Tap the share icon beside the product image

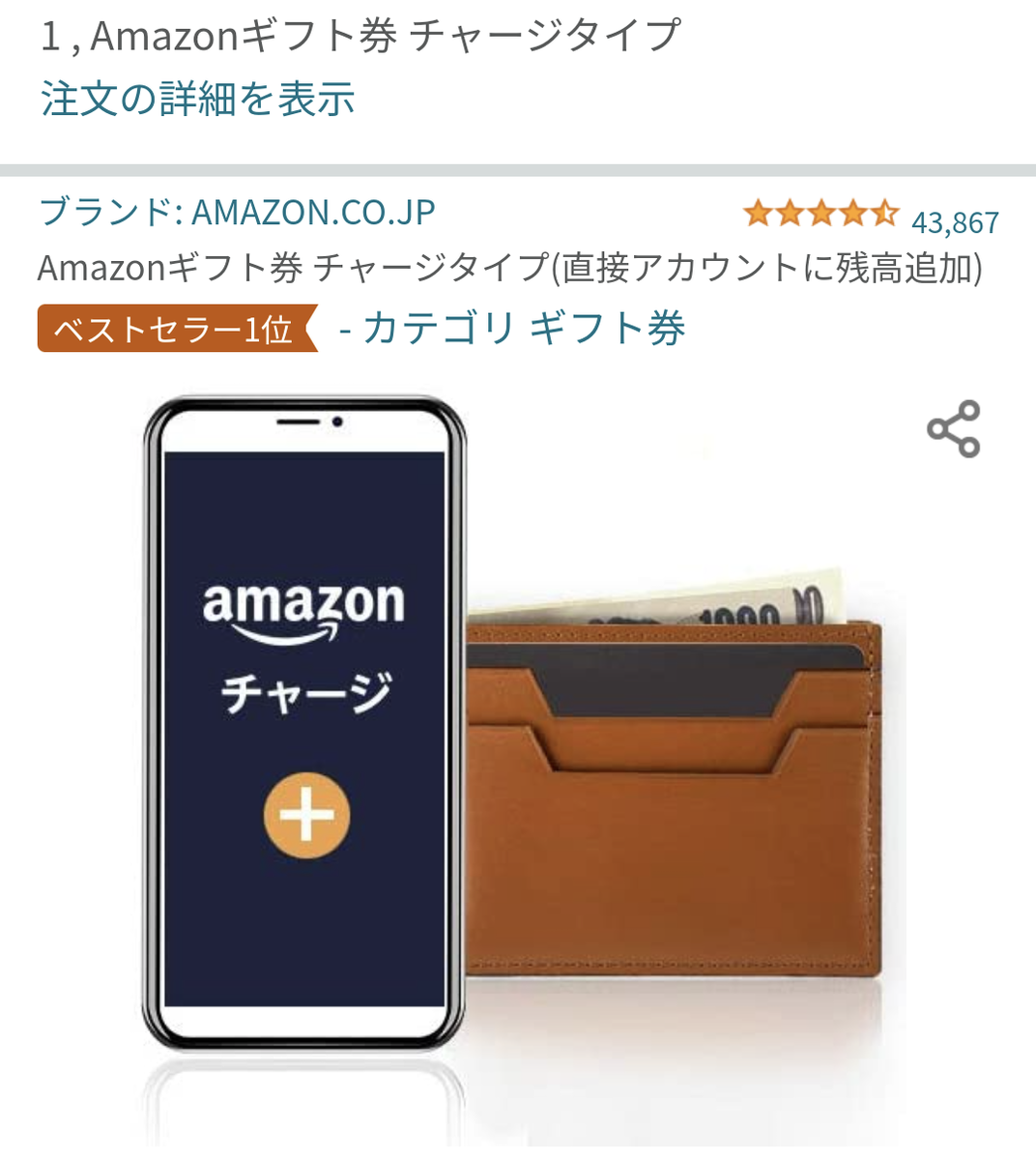pos(954,428)
